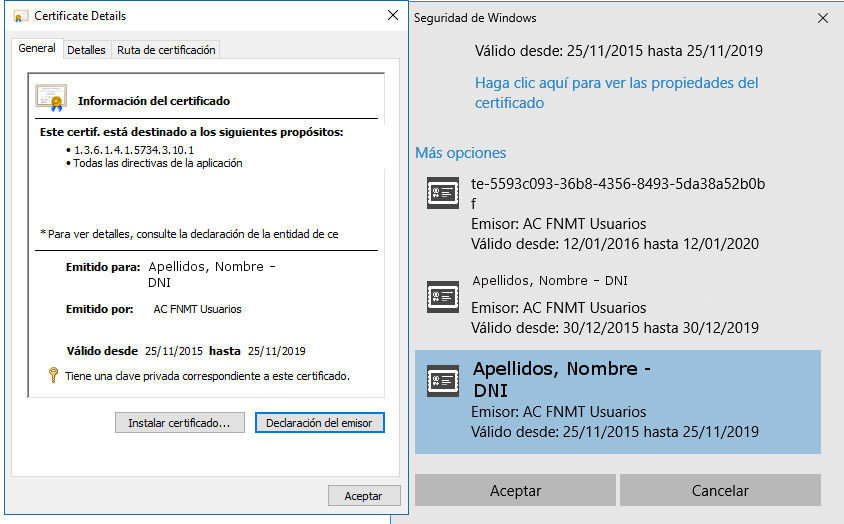The width and height of the screenshot is (844, 524).
Task: Click icon of highlighted certificate valid until 25/11/2019
Action: coord(443,381)
